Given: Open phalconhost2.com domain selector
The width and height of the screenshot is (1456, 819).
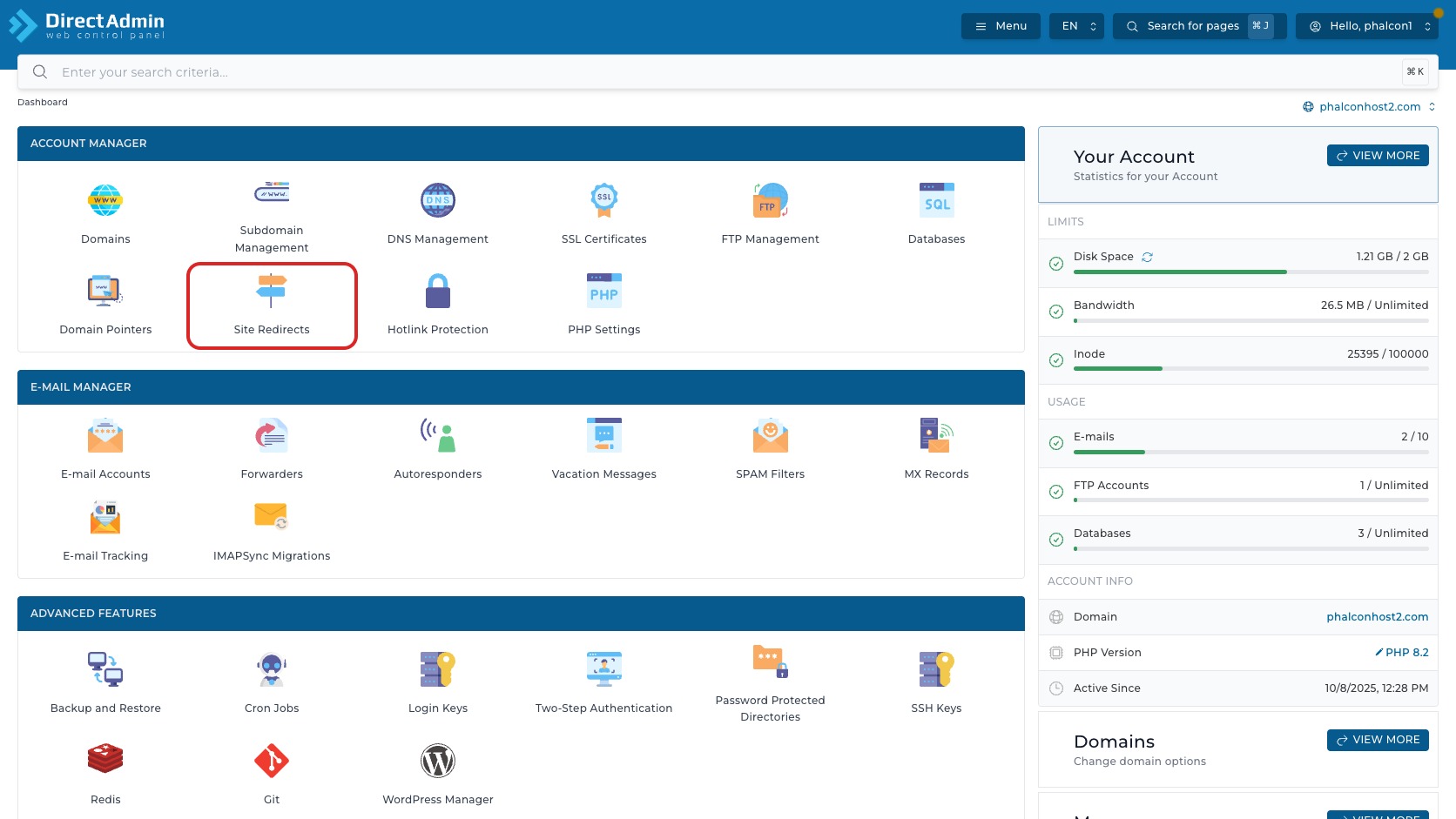Looking at the screenshot, I should pyautogui.click(x=1369, y=107).
